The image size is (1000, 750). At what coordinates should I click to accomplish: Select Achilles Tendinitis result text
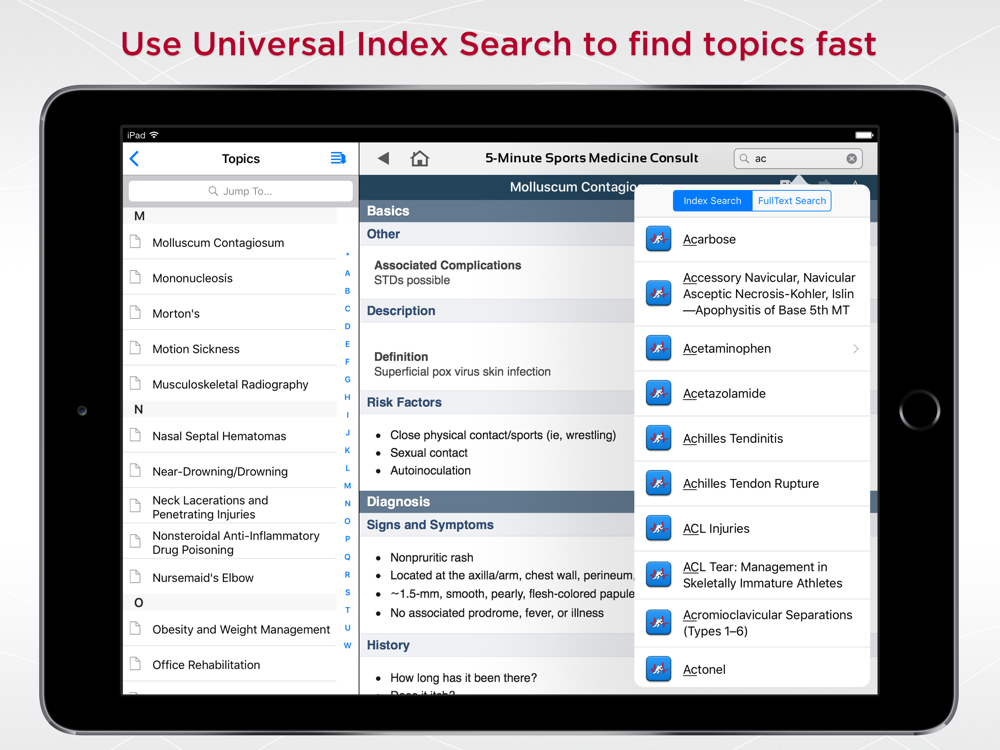[733, 438]
